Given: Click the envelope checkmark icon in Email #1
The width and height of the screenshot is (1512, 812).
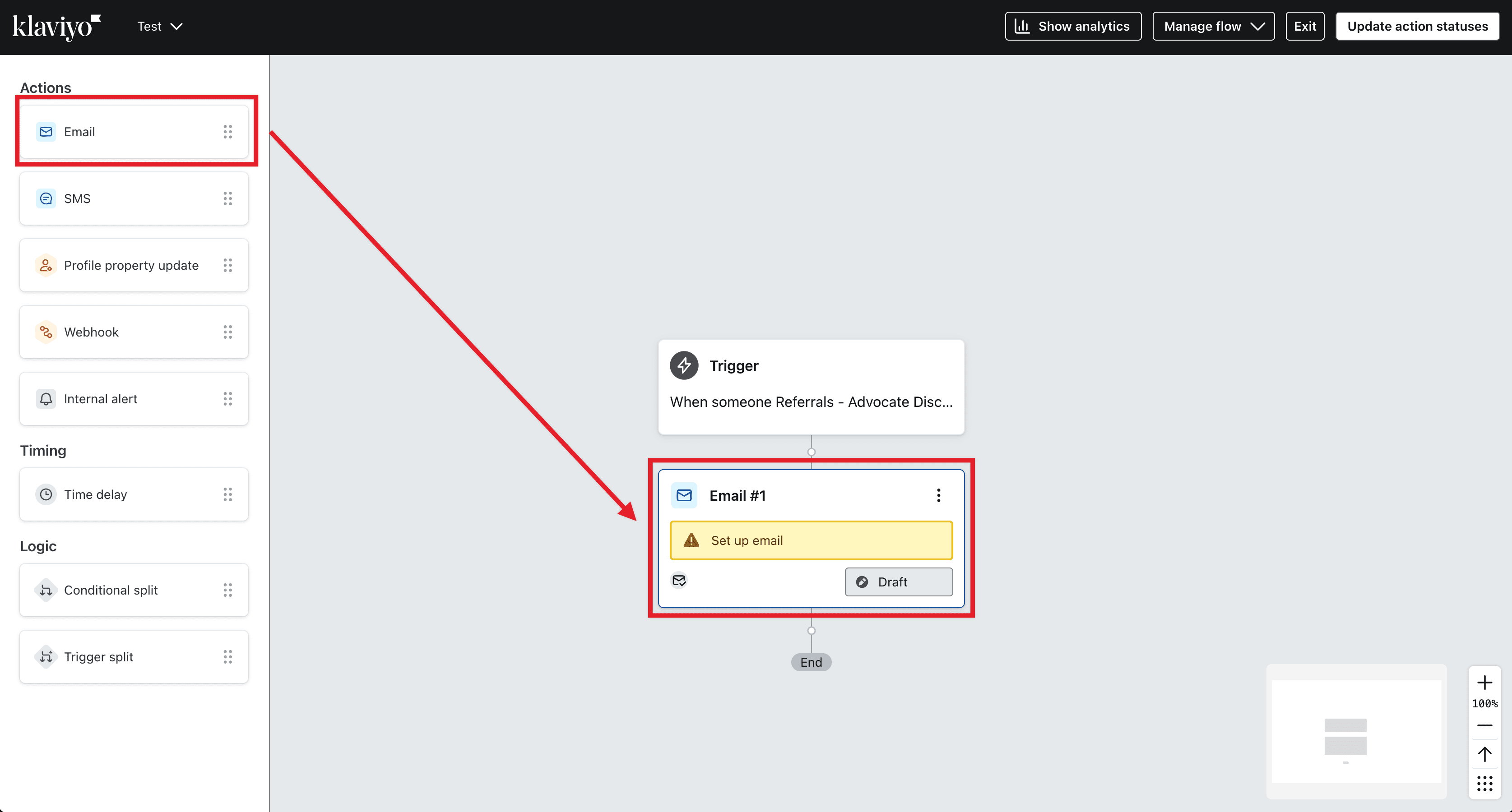Looking at the screenshot, I should tap(679, 580).
